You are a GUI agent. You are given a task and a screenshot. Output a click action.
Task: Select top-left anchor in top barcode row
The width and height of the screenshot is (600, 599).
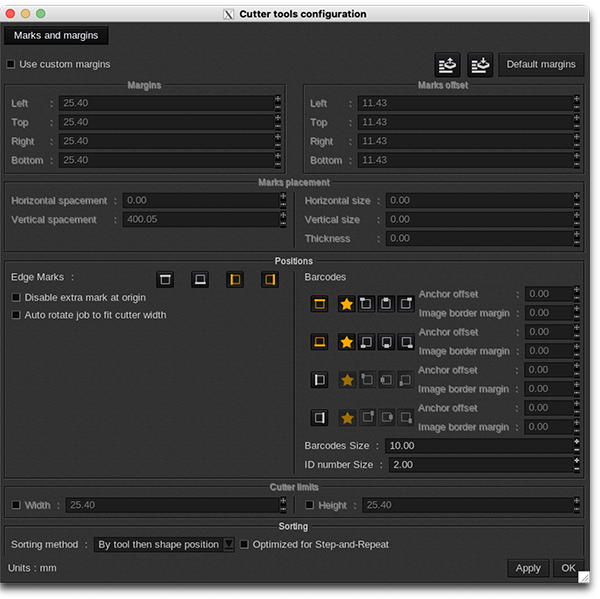[366, 304]
